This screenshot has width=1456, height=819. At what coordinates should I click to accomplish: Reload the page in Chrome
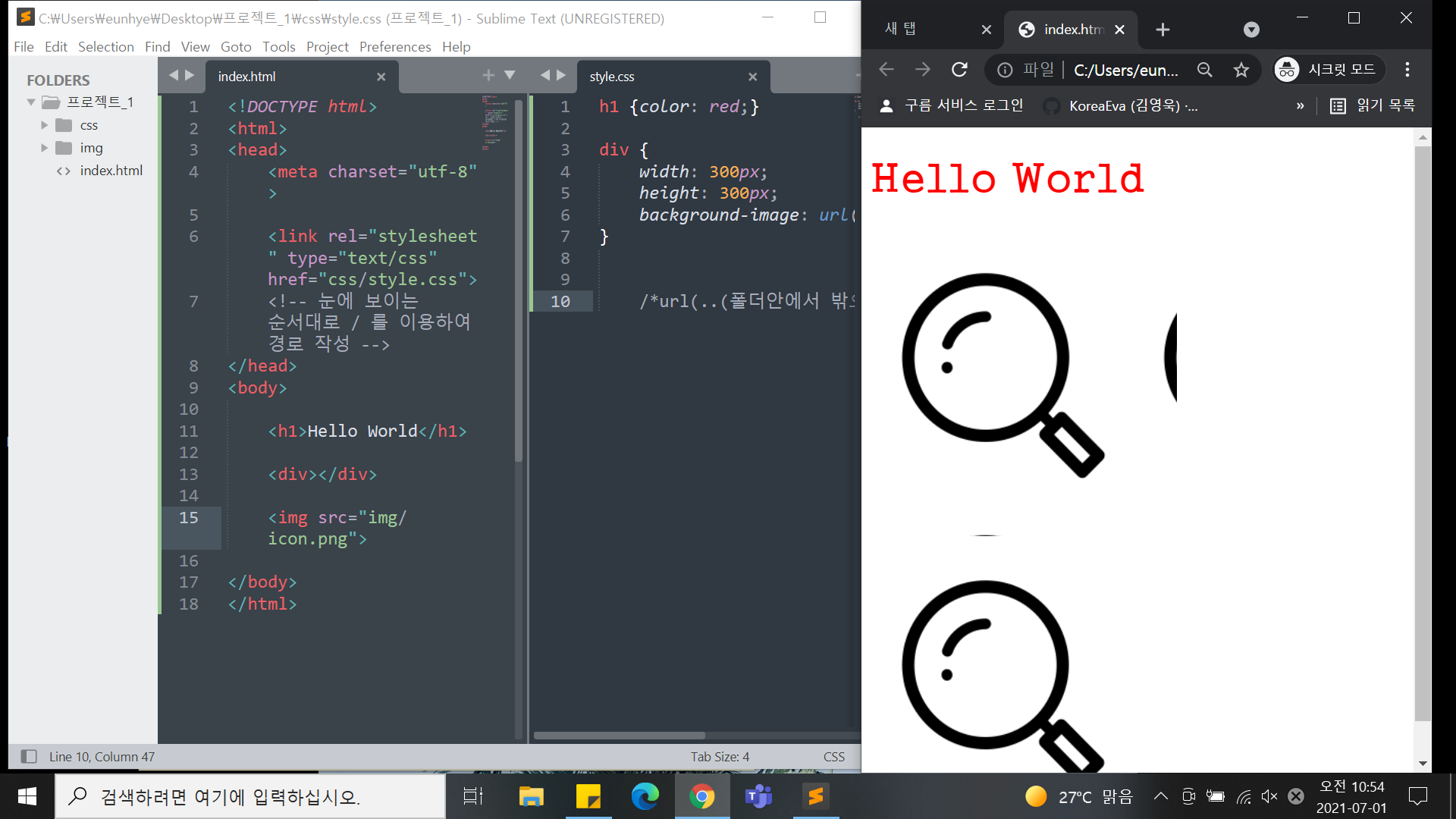pyautogui.click(x=959, y=70)
